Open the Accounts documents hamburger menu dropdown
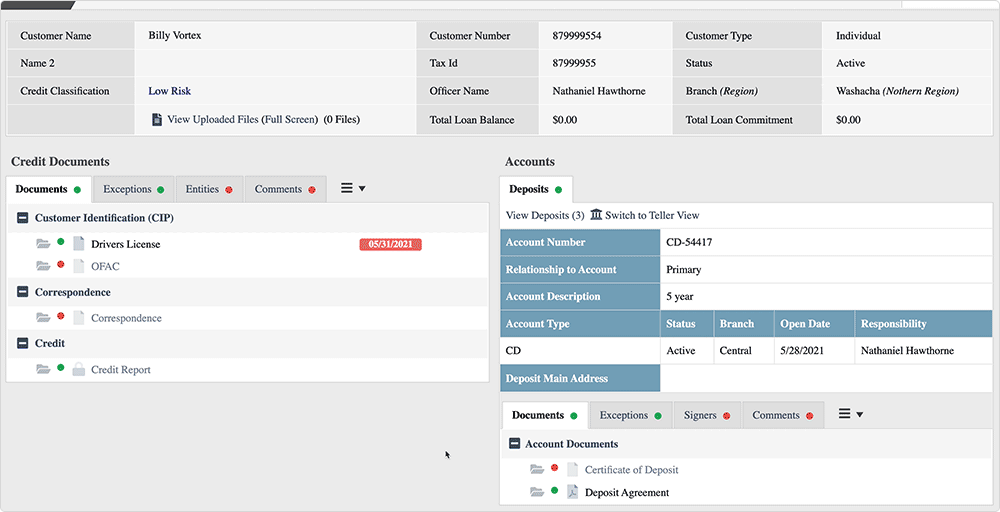 click(850, 414)
